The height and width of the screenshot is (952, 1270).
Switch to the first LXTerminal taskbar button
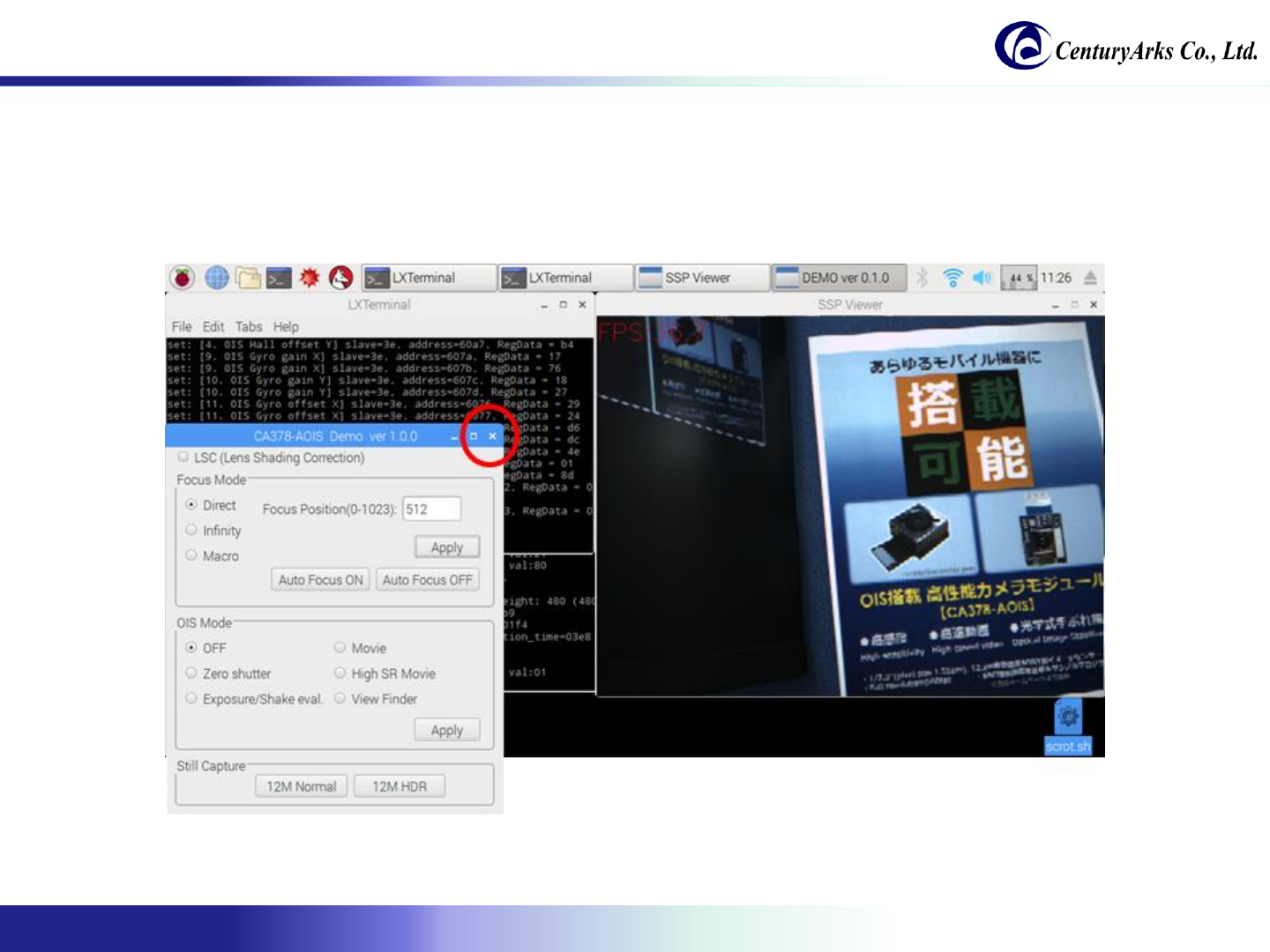pyautogui.click(x=429, y=278)
